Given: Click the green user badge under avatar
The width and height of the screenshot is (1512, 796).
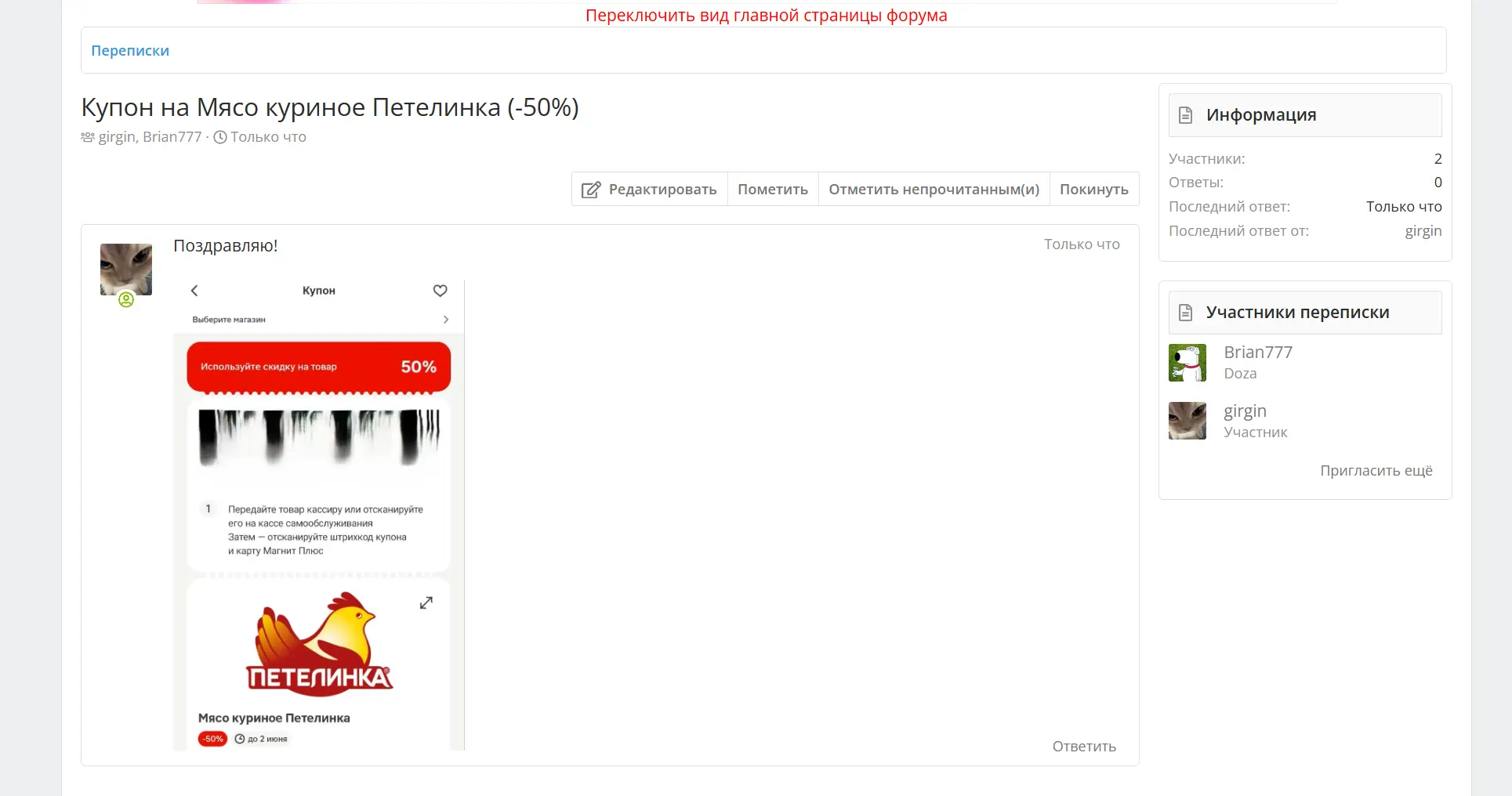Looking at the screenshot, I should (x=126, y=299).
